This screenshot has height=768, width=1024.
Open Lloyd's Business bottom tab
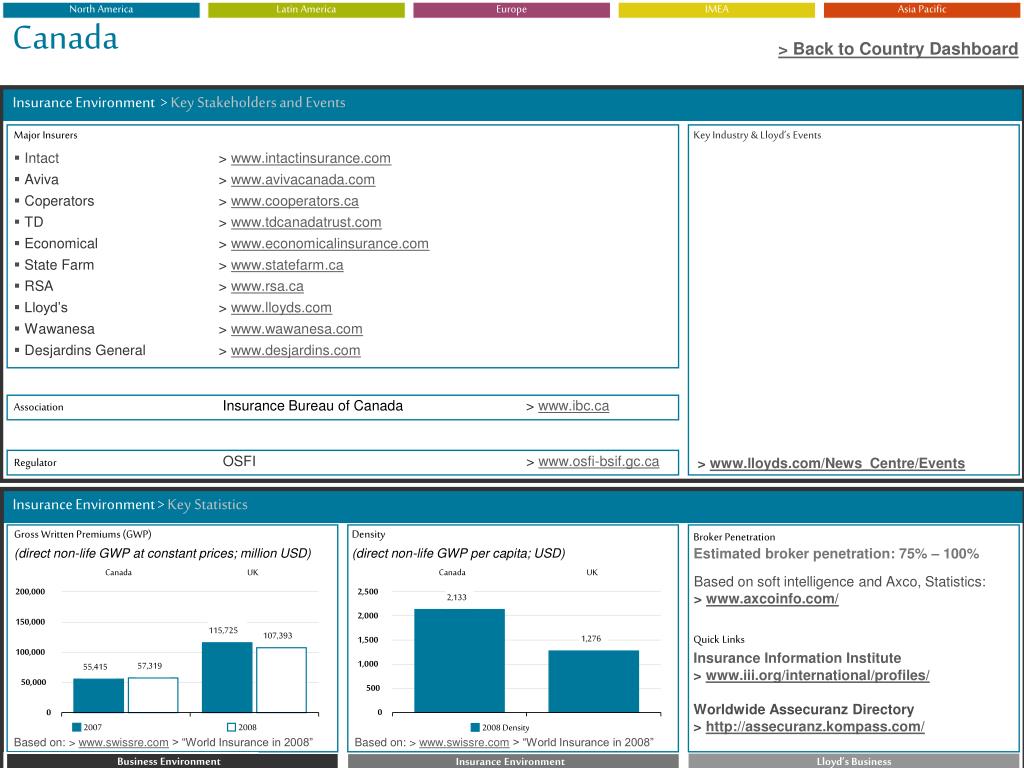click(x=854, y=761)
